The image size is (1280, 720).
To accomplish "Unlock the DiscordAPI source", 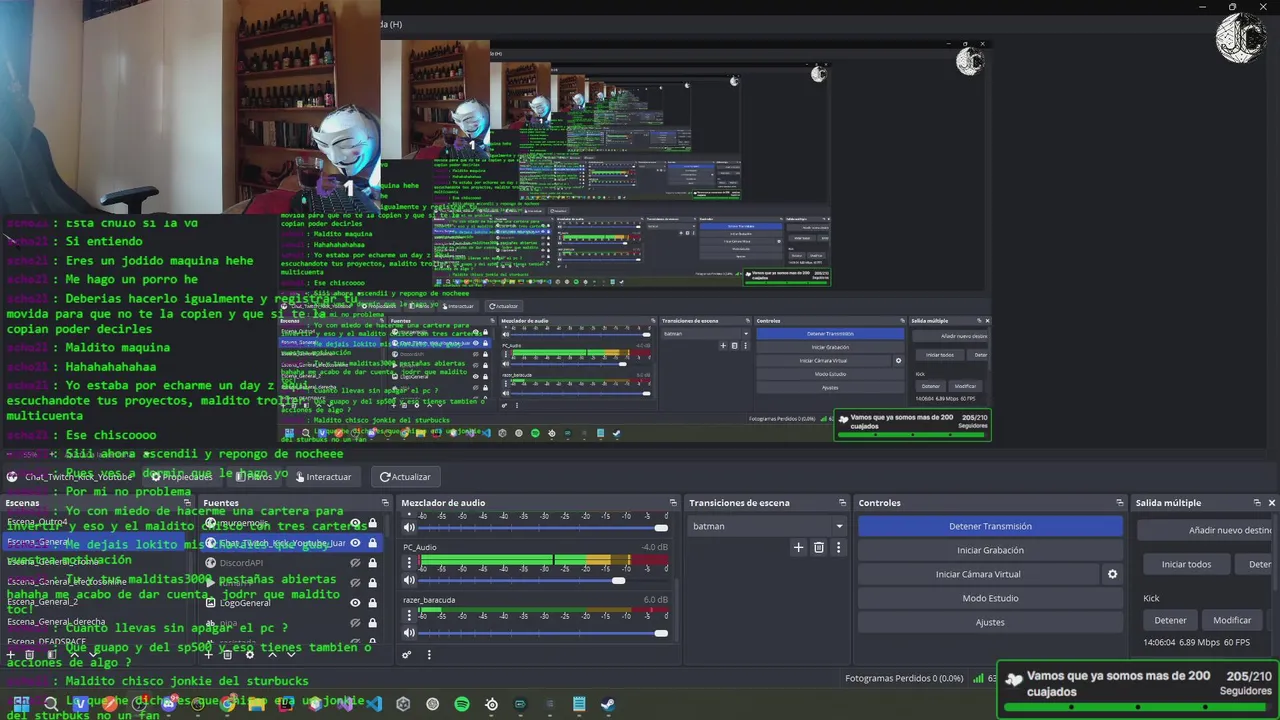I will point(372,563).
